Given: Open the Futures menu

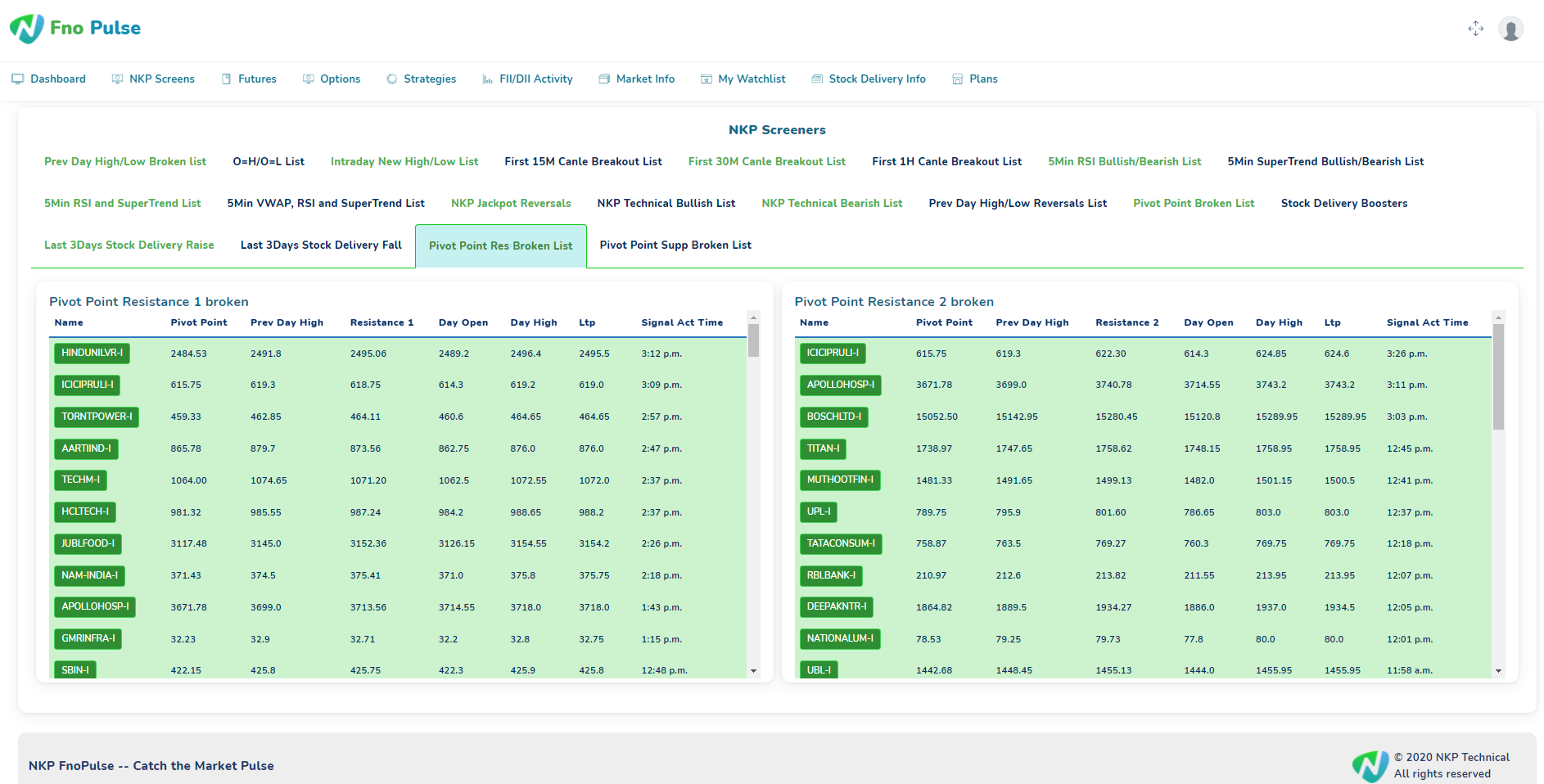Looking at the screenshot, I should (x=249, y=79).
